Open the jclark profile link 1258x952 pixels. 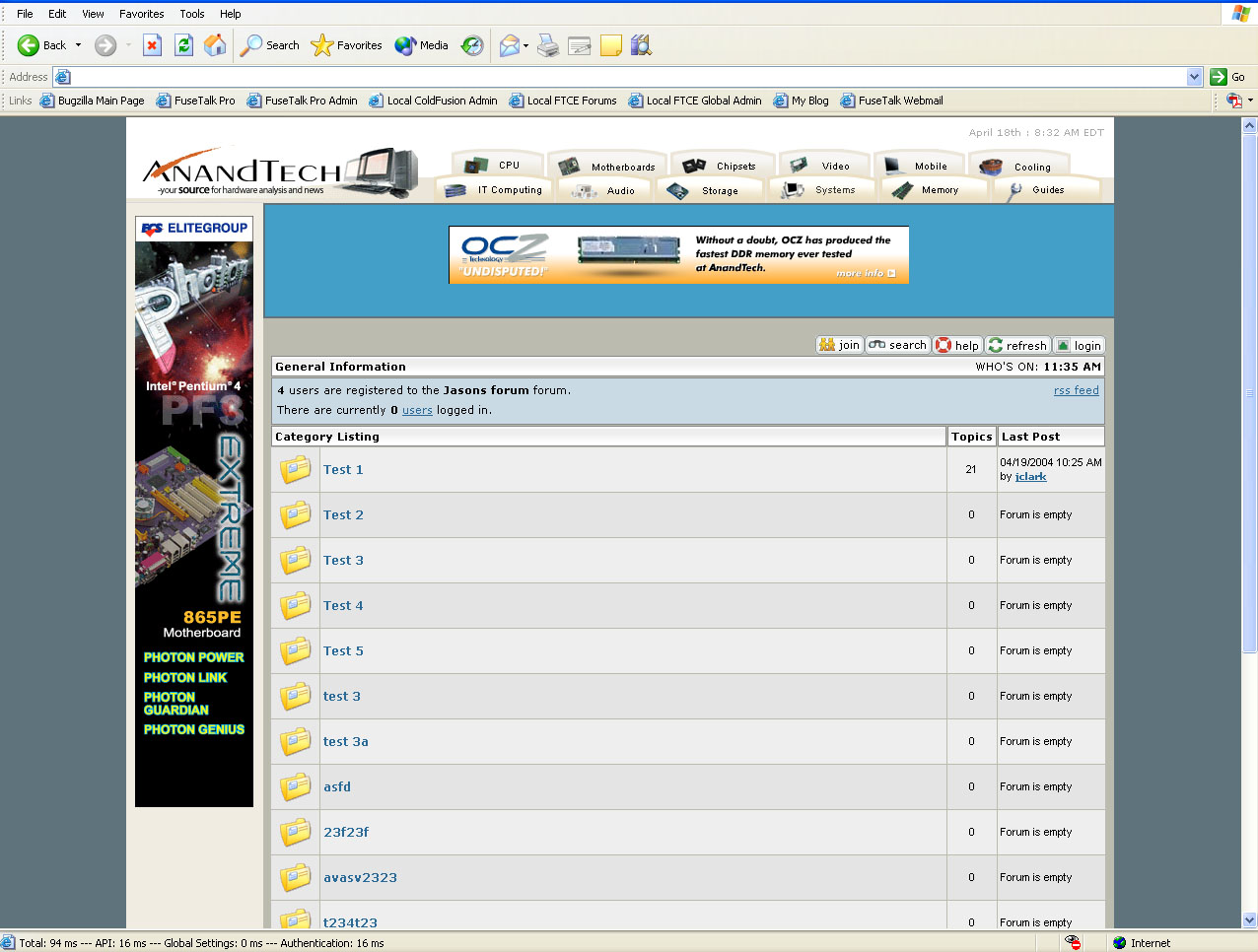1031,476
